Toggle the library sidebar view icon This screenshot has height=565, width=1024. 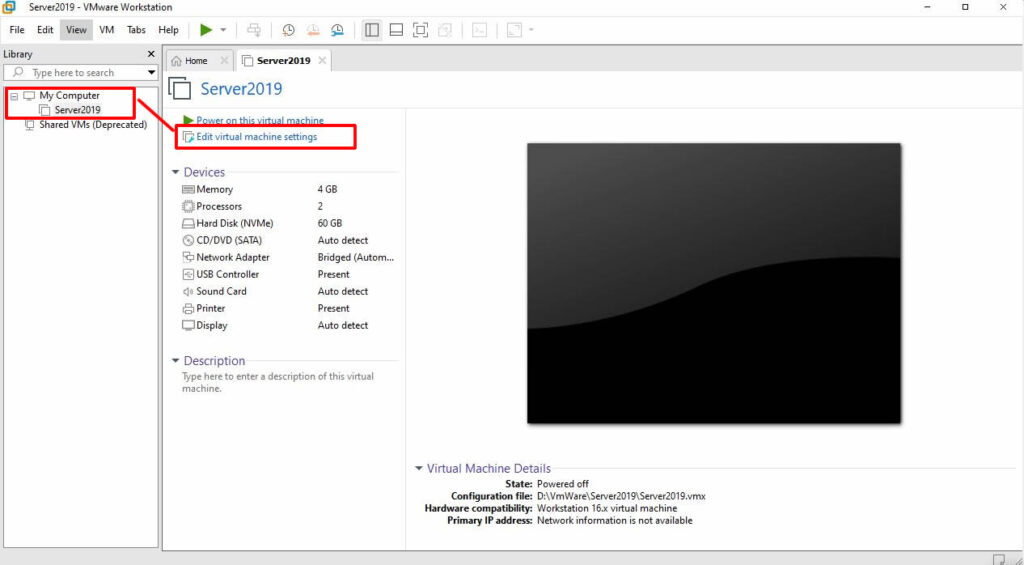point(372,30)
